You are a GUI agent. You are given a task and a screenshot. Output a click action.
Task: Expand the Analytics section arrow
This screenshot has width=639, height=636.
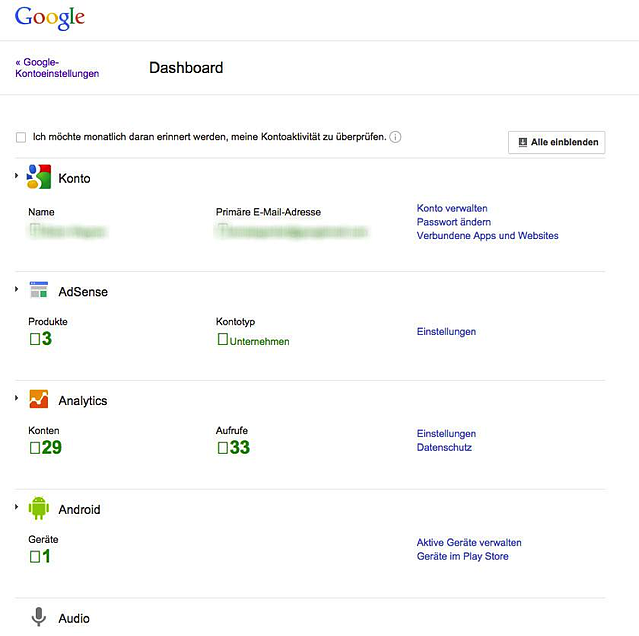(16, 398)
